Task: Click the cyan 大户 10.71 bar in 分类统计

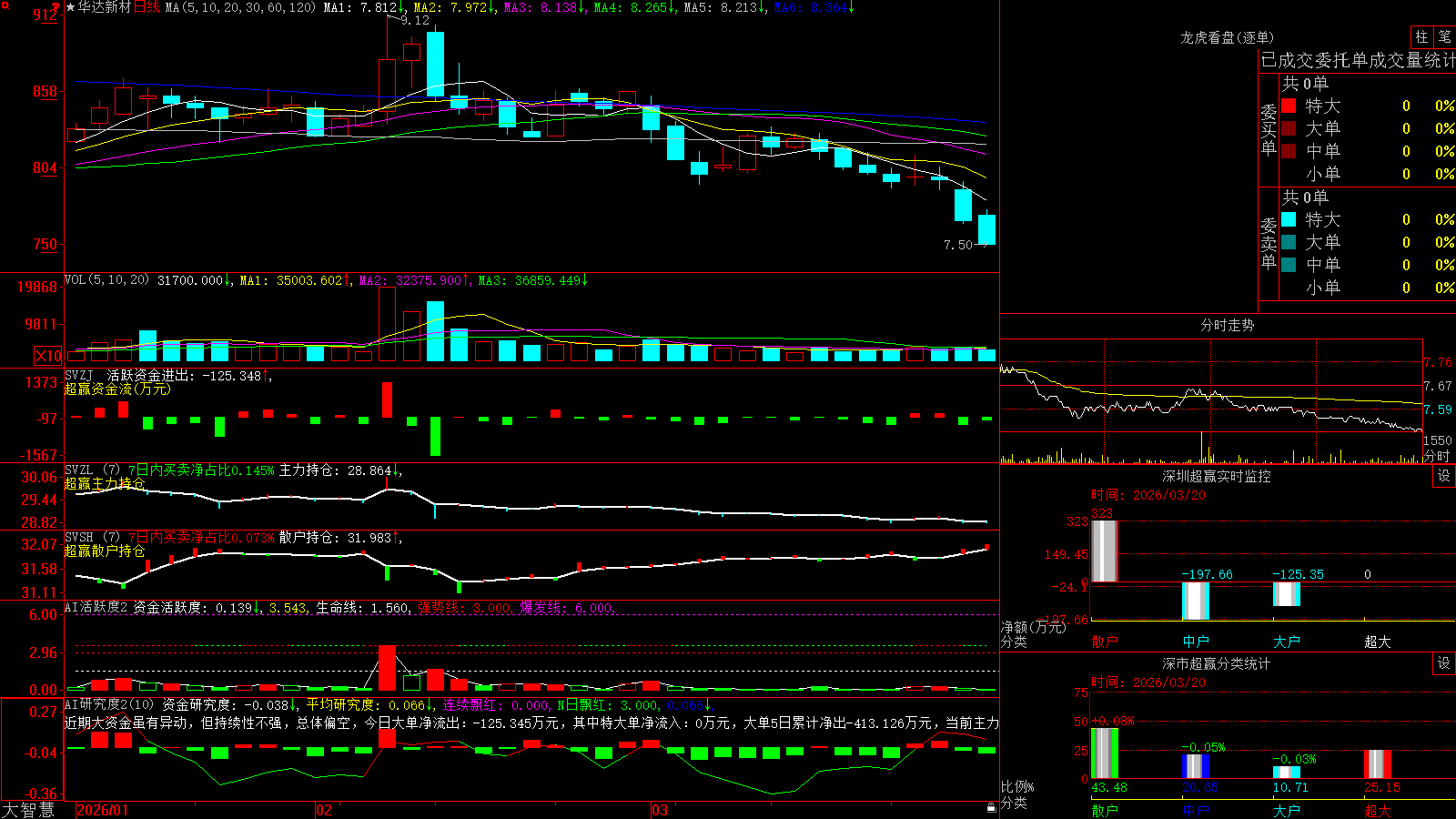Action: click(x=1287, y=773)
